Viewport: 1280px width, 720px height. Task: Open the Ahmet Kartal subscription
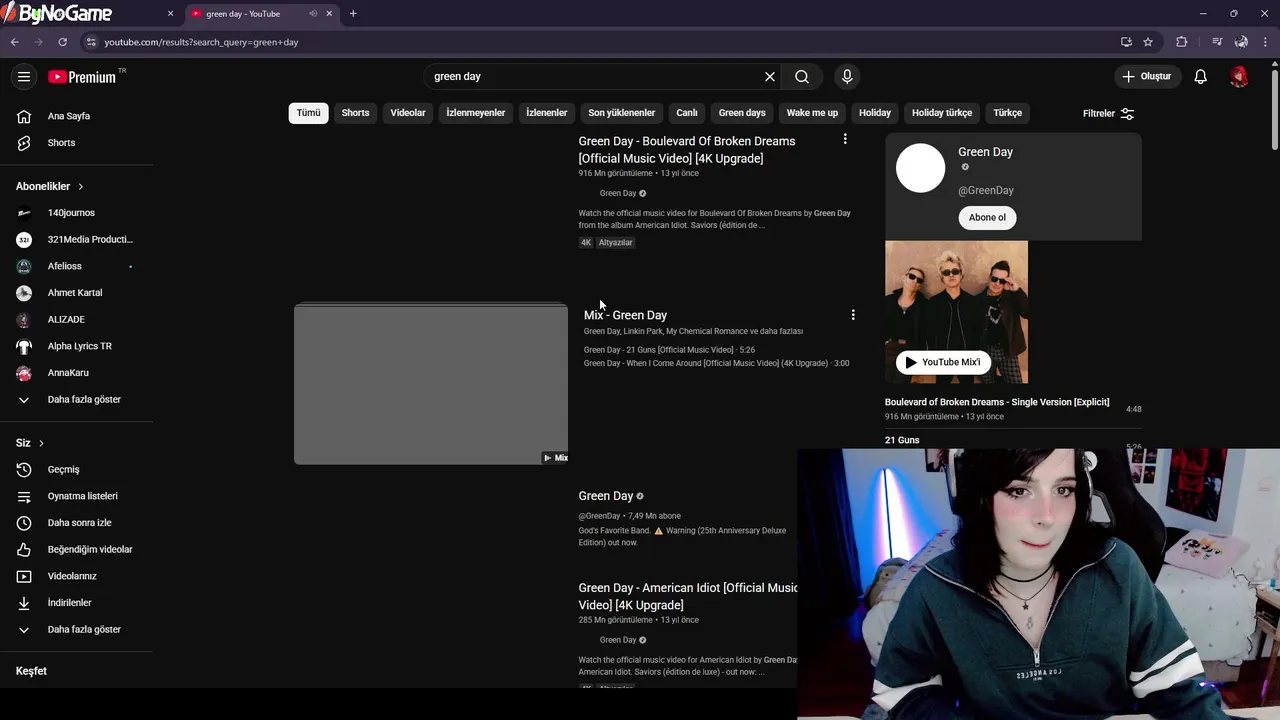pyautogui.click(x=76, y=293)
